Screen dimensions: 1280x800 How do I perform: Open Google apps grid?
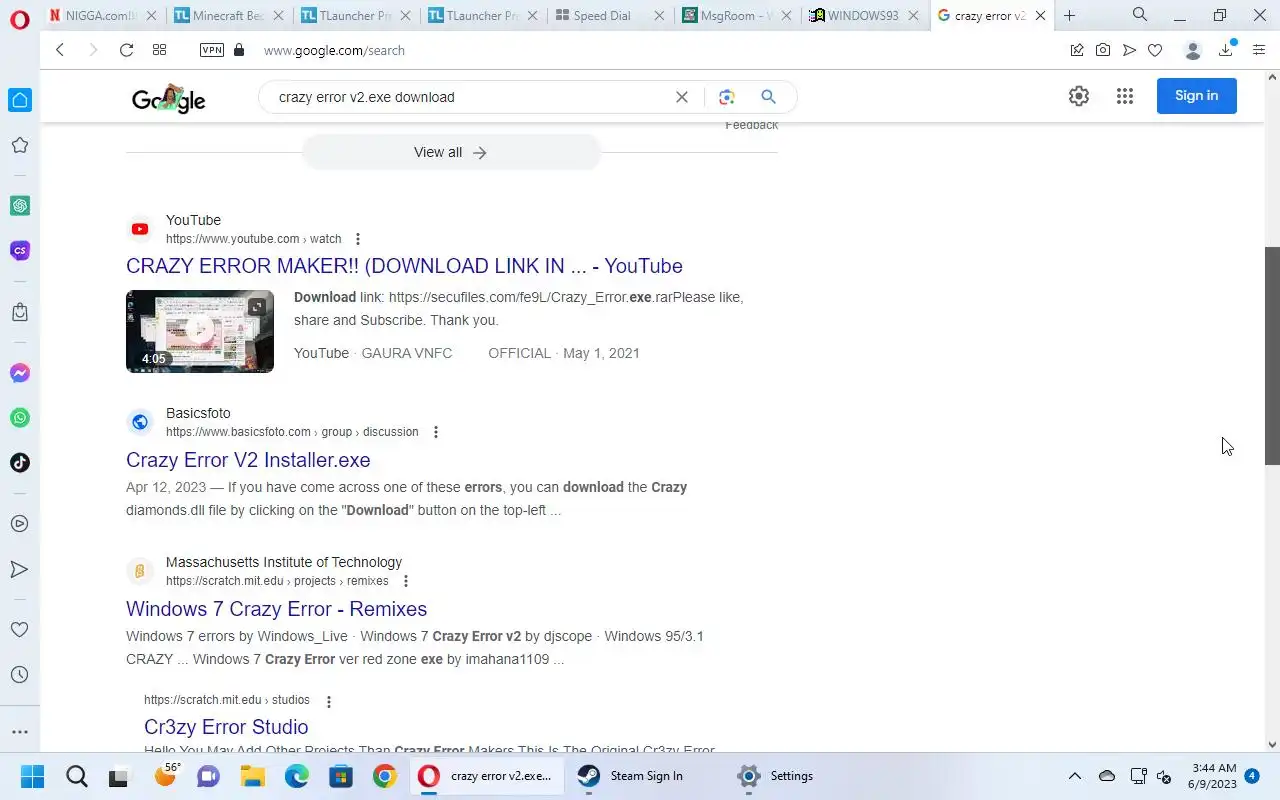tap(1125, 96)
